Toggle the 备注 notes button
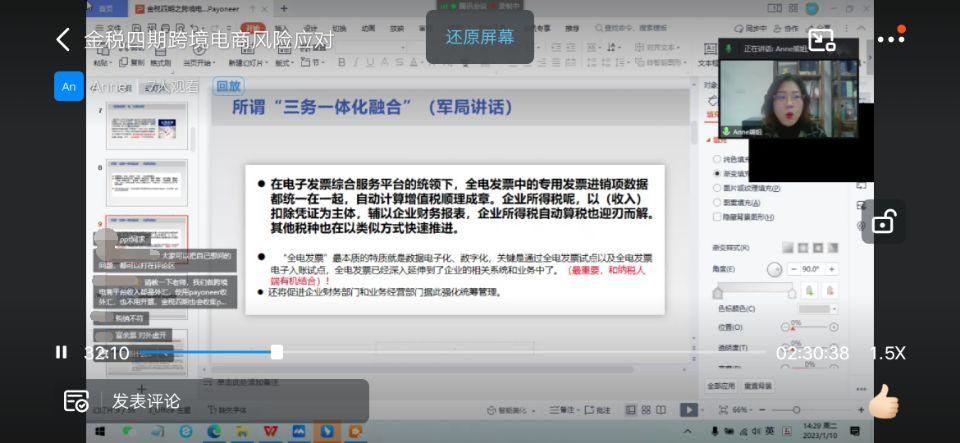 (x=562, y=410)
